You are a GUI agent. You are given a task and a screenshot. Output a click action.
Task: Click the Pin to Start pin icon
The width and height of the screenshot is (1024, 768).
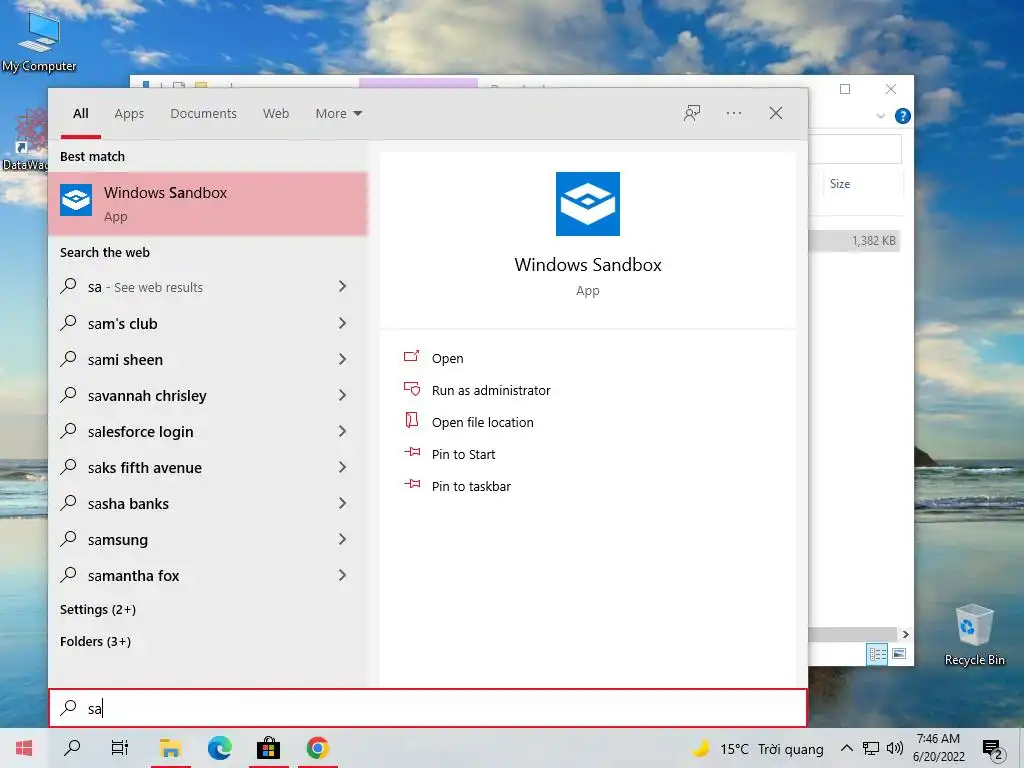pyautogui.click(x=412, y=452)
